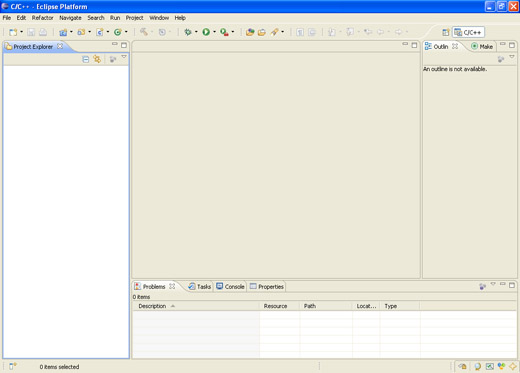Open the Problems view menu triangle
Screen dimensions: 520x373
493,284
